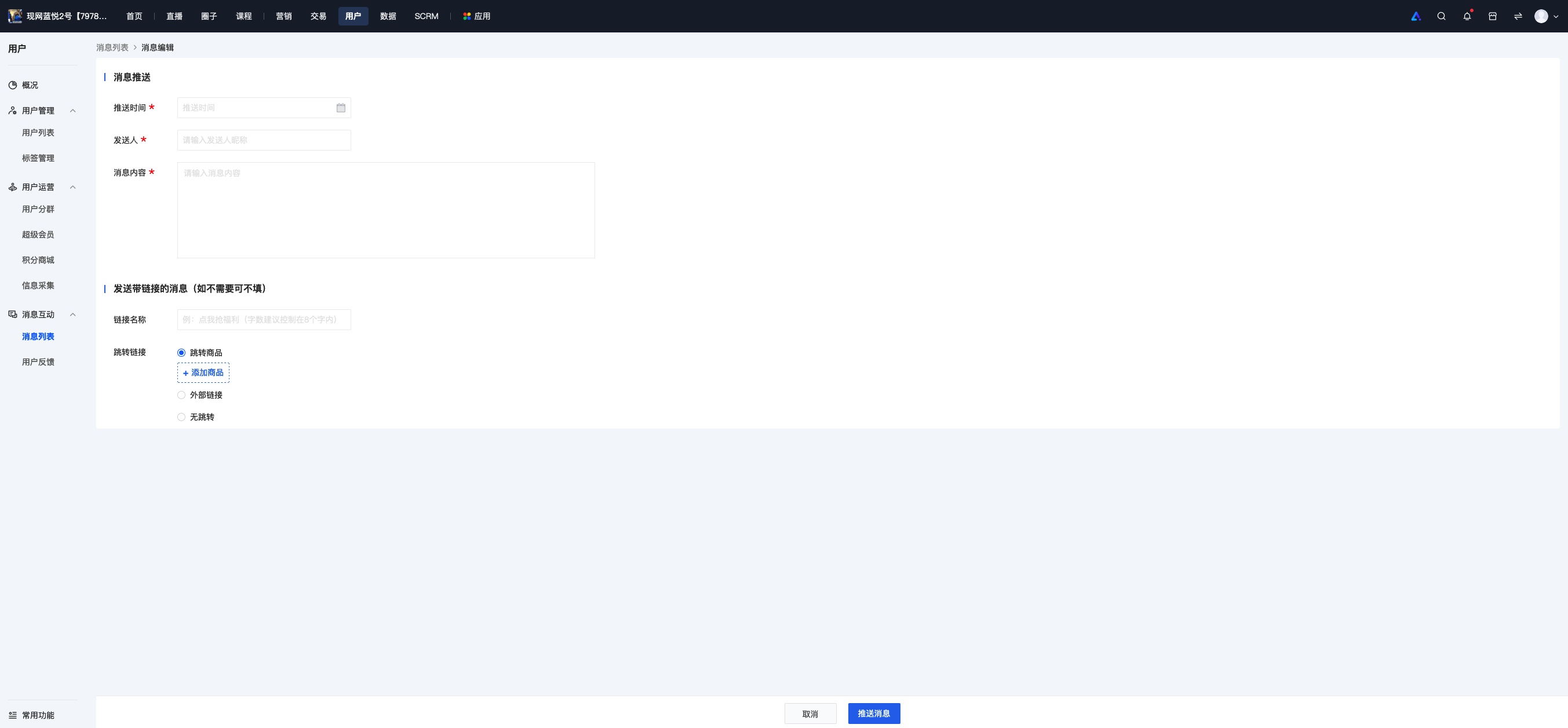Click the overview pie chart icon

pos(13,85)
